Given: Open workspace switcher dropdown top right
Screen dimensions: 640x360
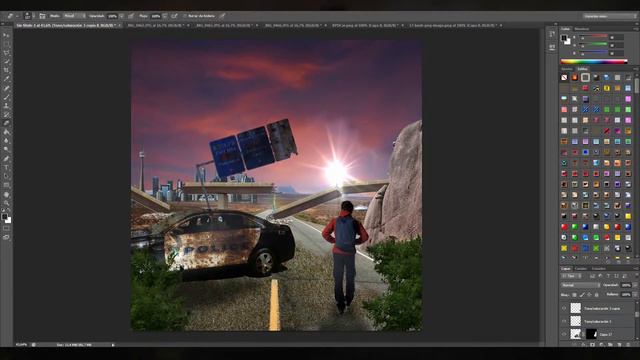Looking at the screenshot, I should coord(610,16).
